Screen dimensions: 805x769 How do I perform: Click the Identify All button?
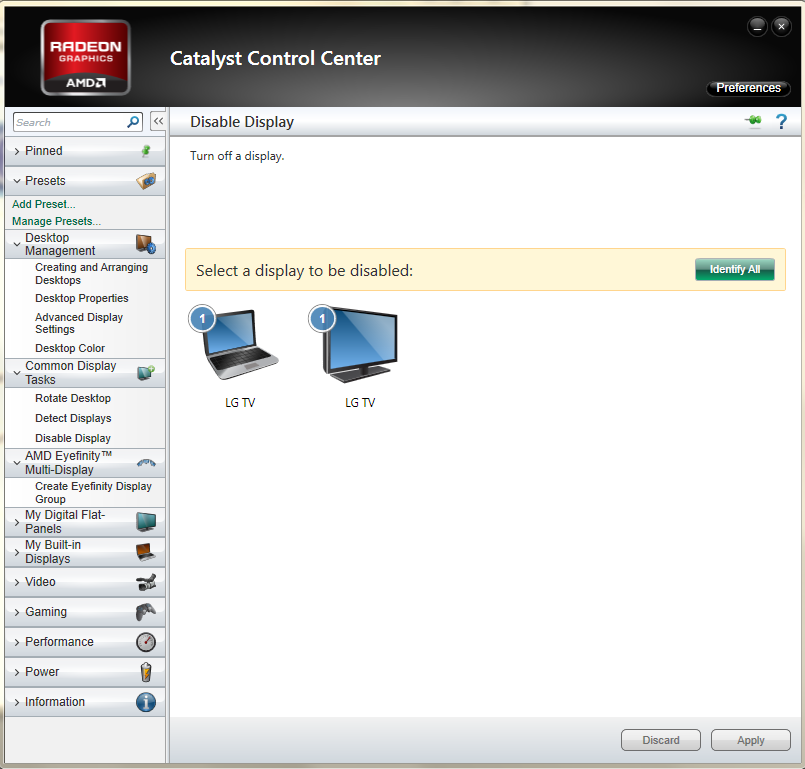[735, 270]
